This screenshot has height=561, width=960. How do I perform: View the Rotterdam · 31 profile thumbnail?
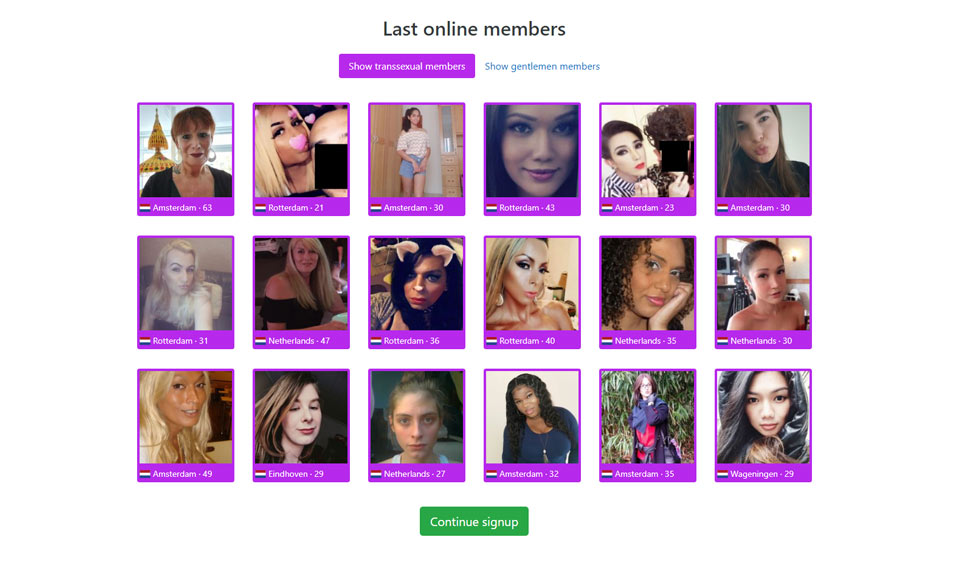(x=186, y=292)
